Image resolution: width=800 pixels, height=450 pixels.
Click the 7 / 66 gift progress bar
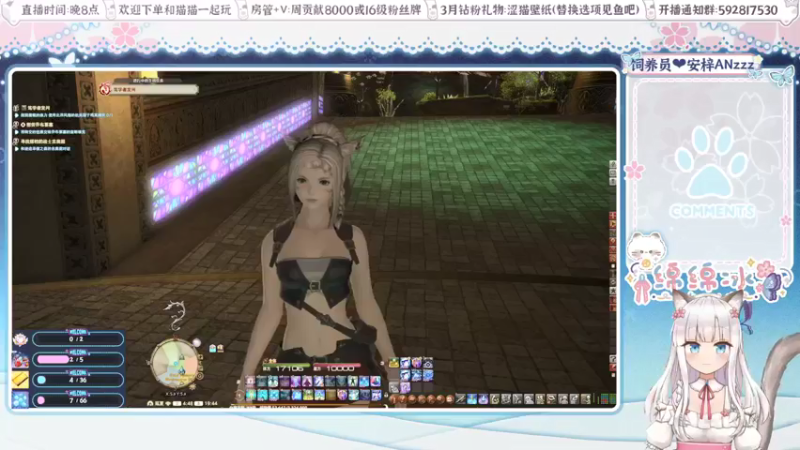pyautogui.click(x=78, y=400)
